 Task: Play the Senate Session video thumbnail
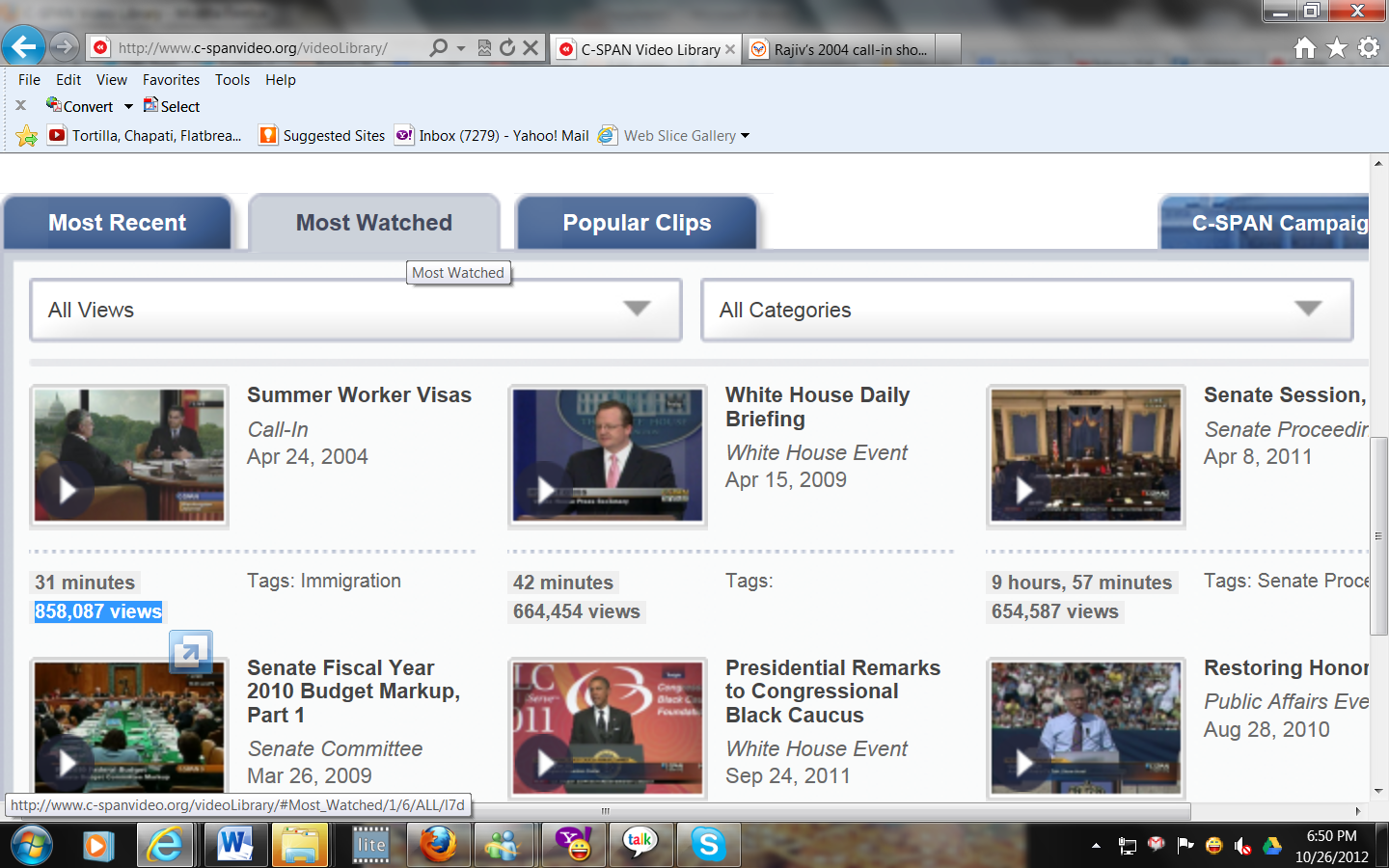pos(1086,455)
